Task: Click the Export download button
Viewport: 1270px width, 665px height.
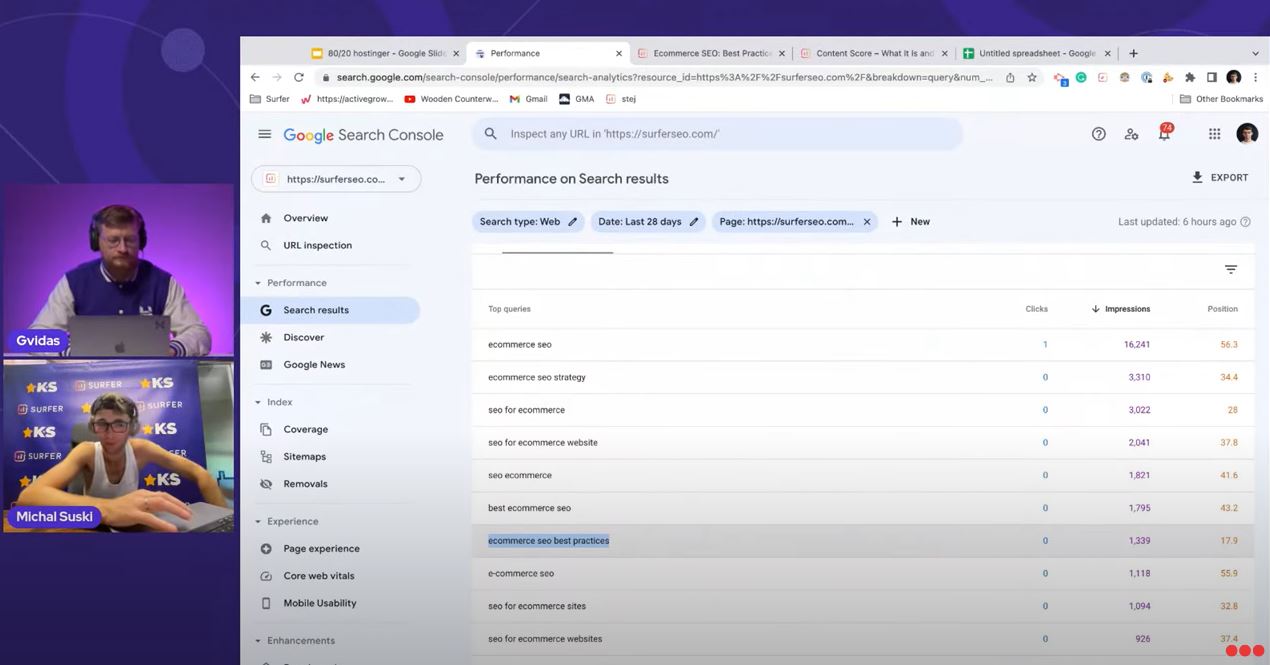Action: click(x=1220, y=178)
